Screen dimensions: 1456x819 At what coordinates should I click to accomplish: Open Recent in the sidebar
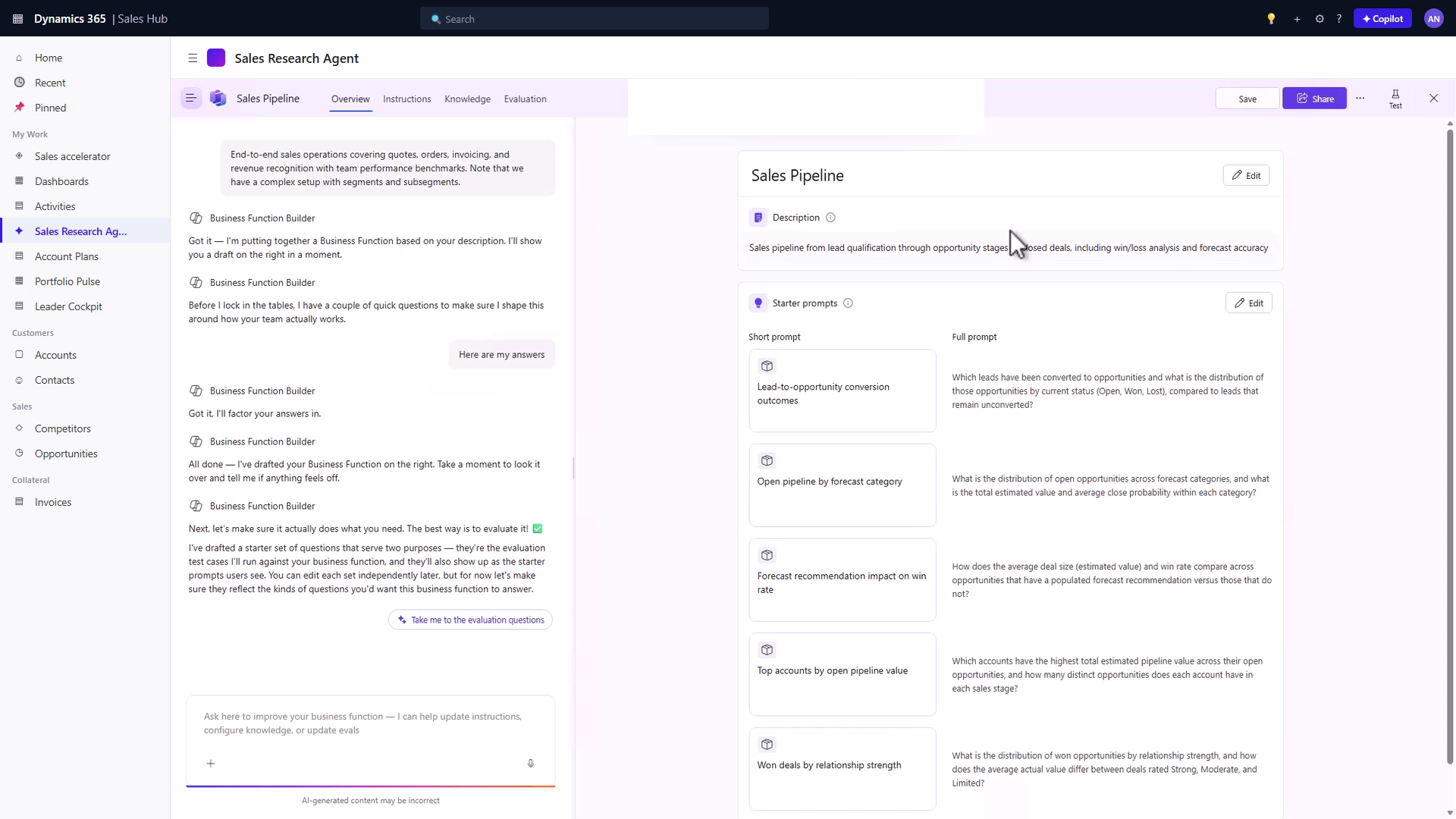click(85, 83)
